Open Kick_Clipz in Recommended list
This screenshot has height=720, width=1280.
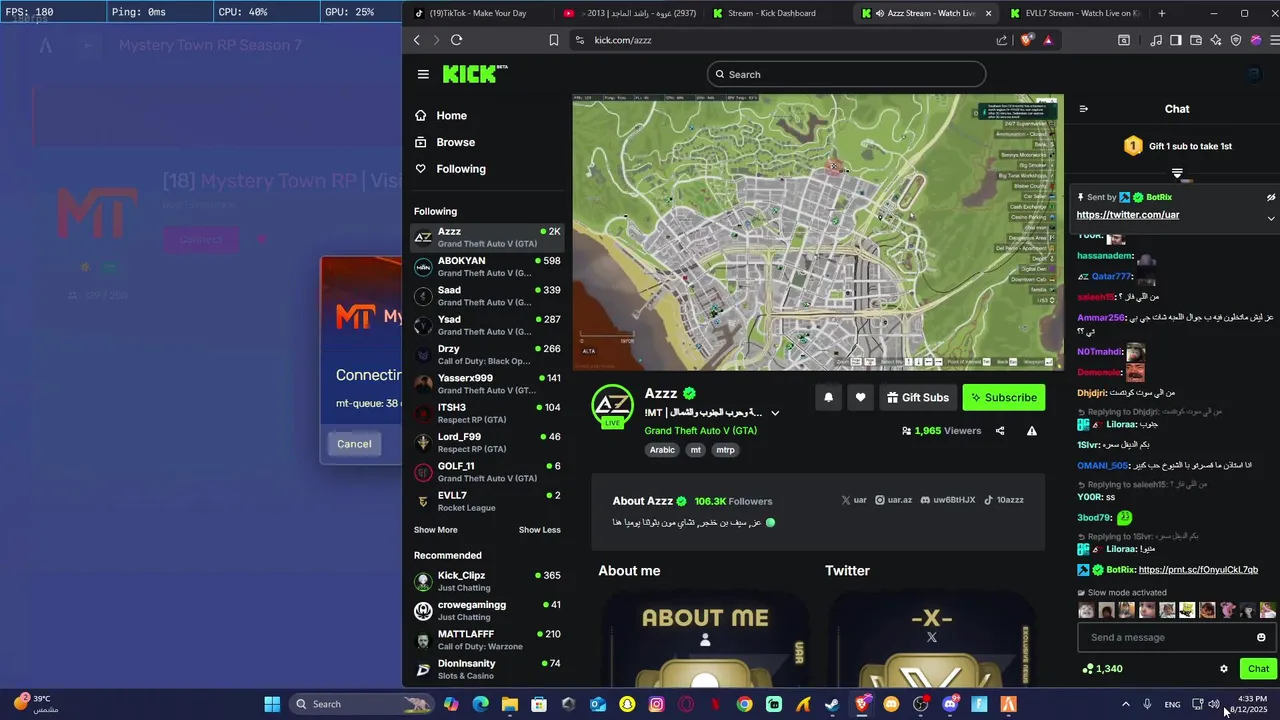[x=488, y=581]
